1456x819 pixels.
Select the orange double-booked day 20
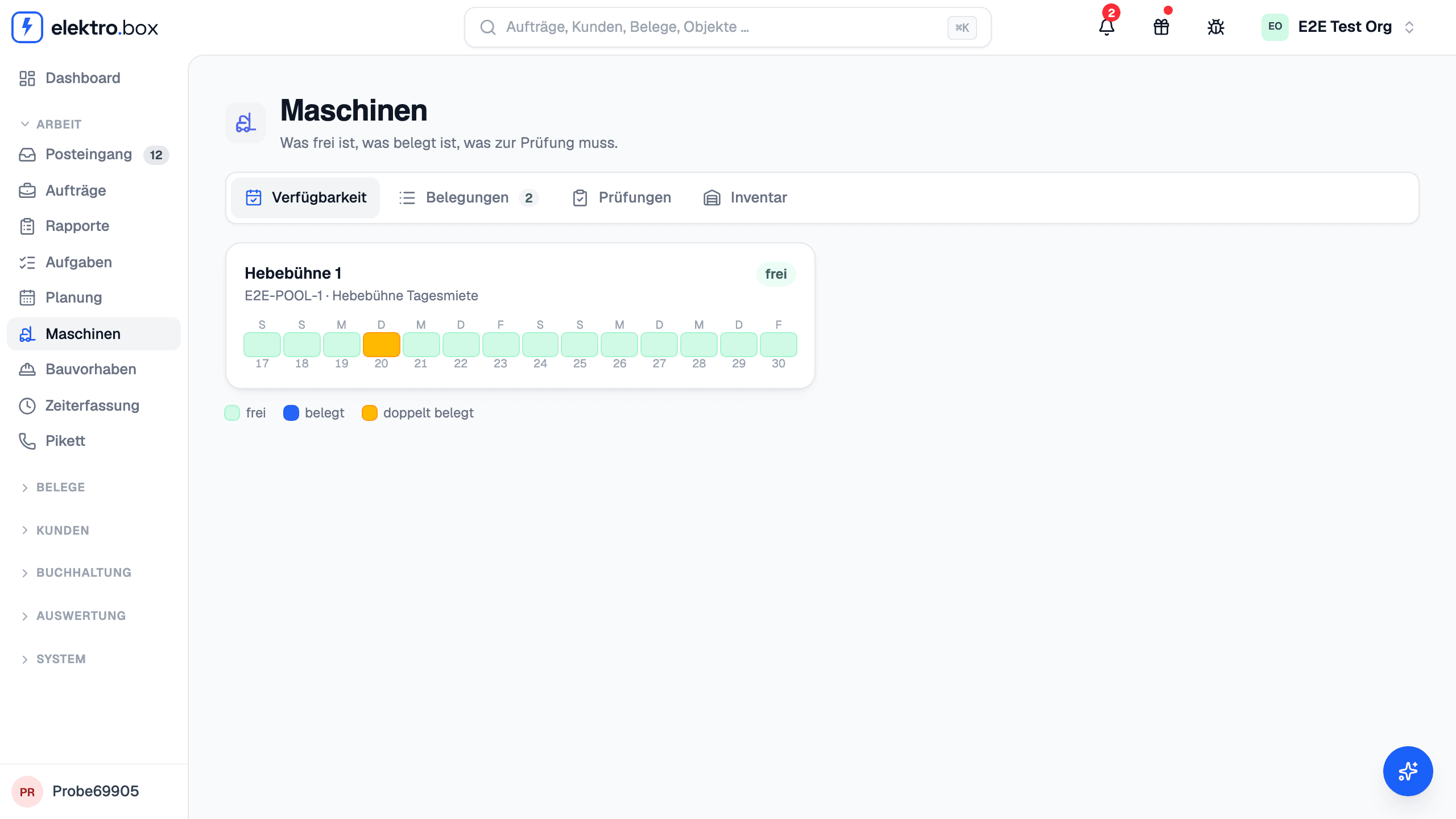click(x=381, y=344)
